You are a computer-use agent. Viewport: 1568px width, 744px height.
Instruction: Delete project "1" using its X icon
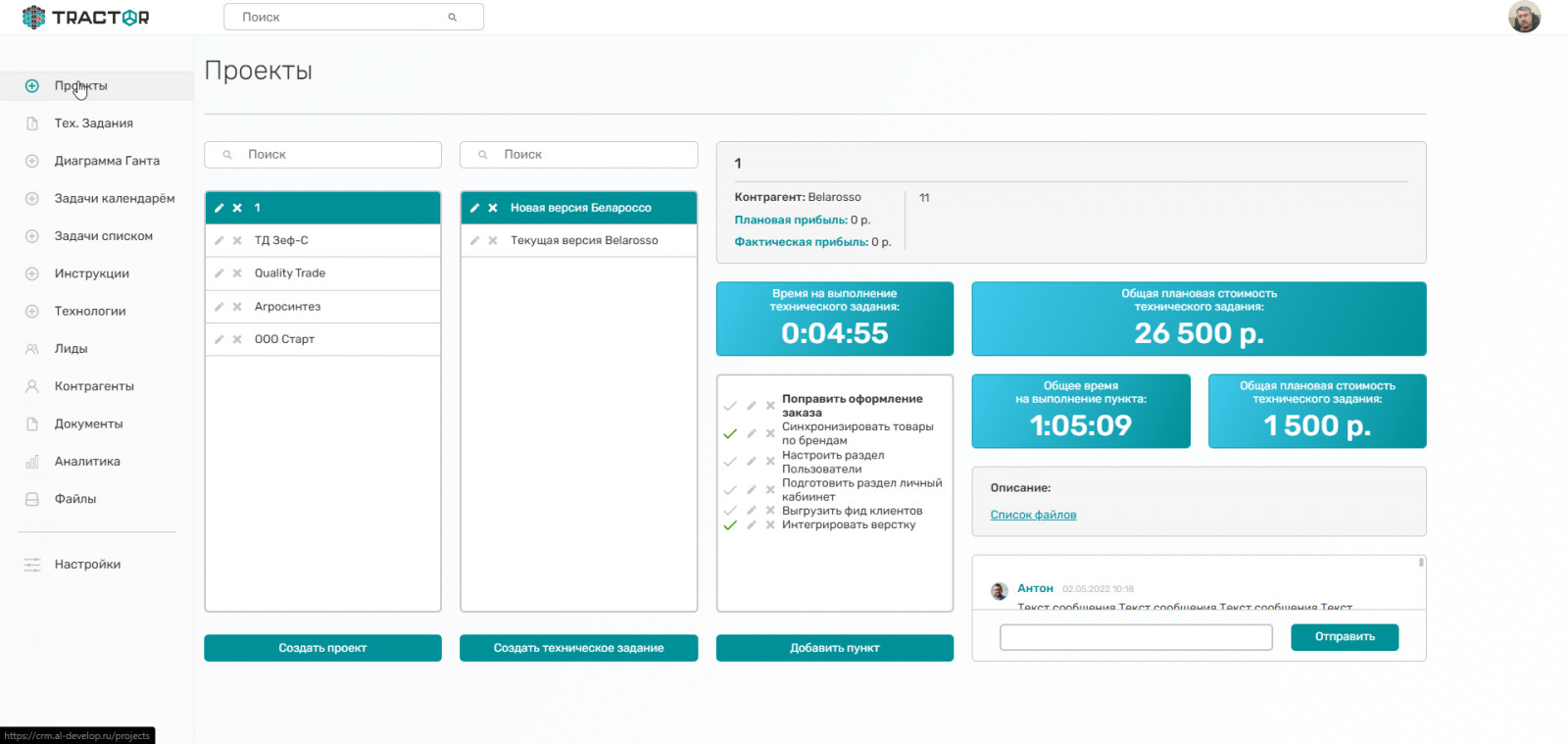[237, 208]
